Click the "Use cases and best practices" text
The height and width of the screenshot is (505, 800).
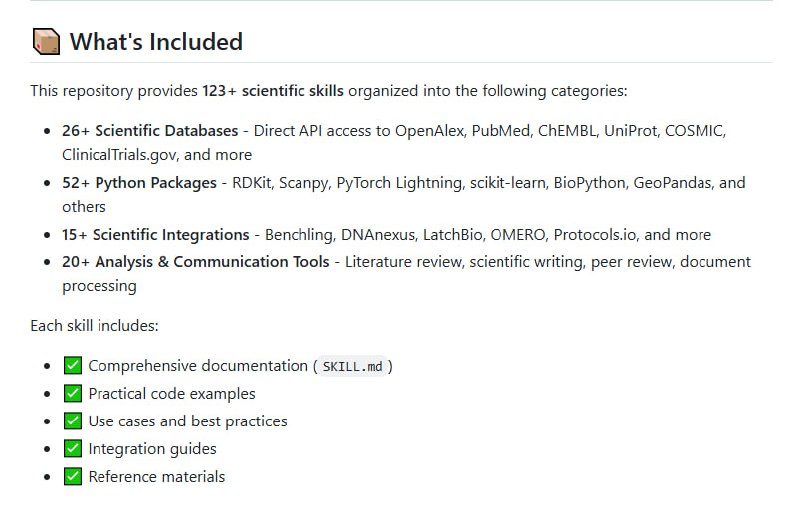pos(188,421)
